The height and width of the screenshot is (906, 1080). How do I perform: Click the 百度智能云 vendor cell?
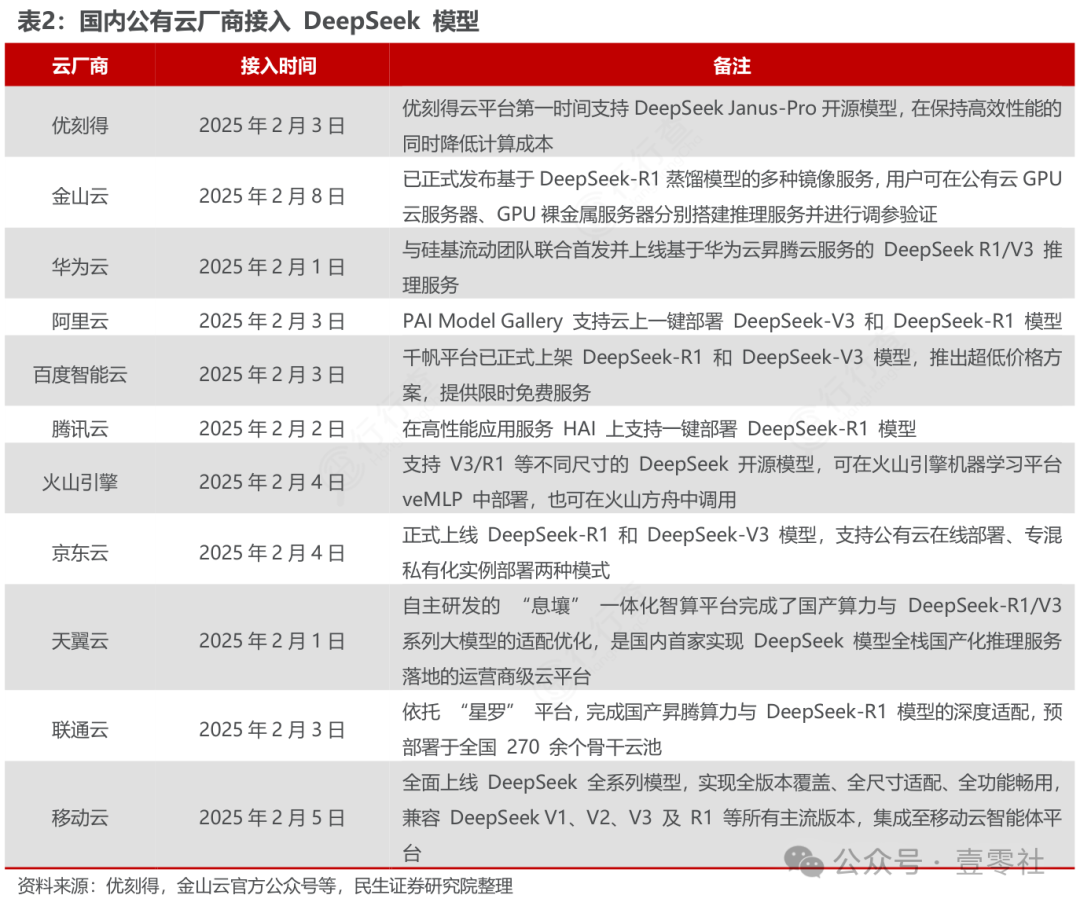[x=80, y=374]
